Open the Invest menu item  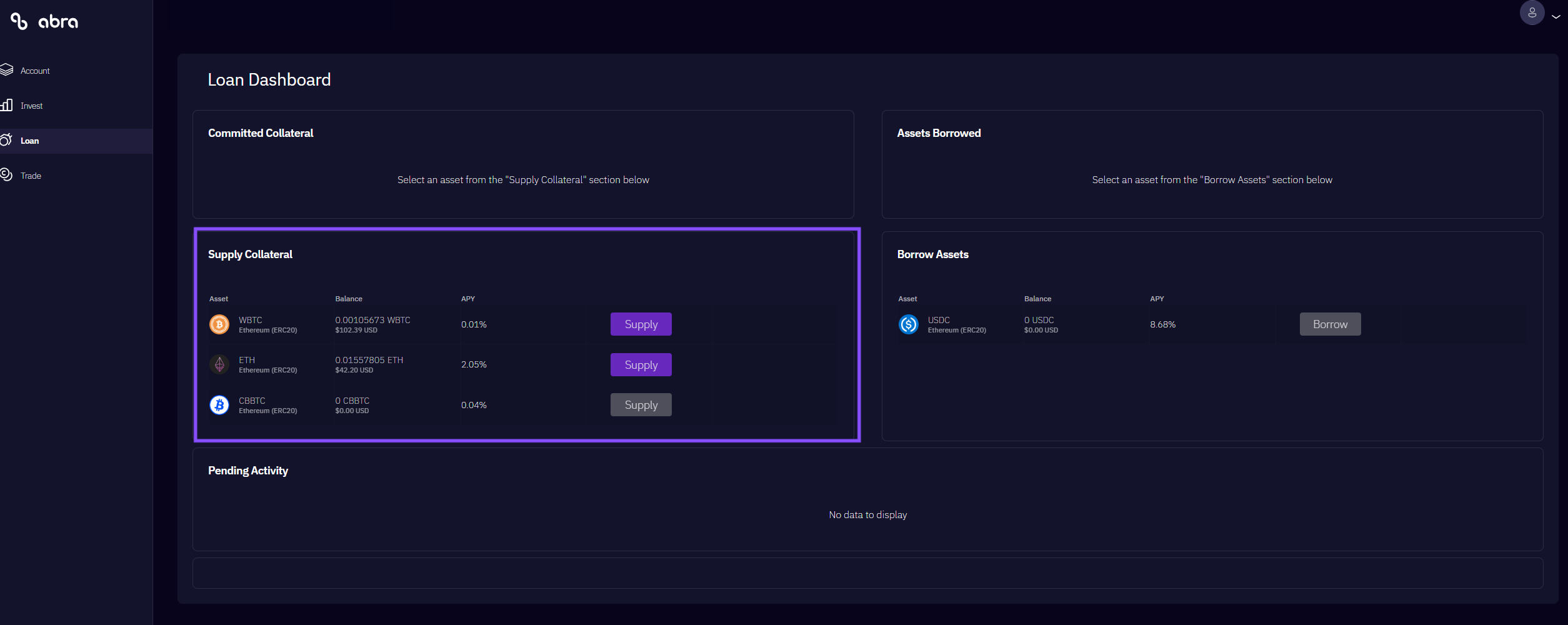tap(76, 106)
